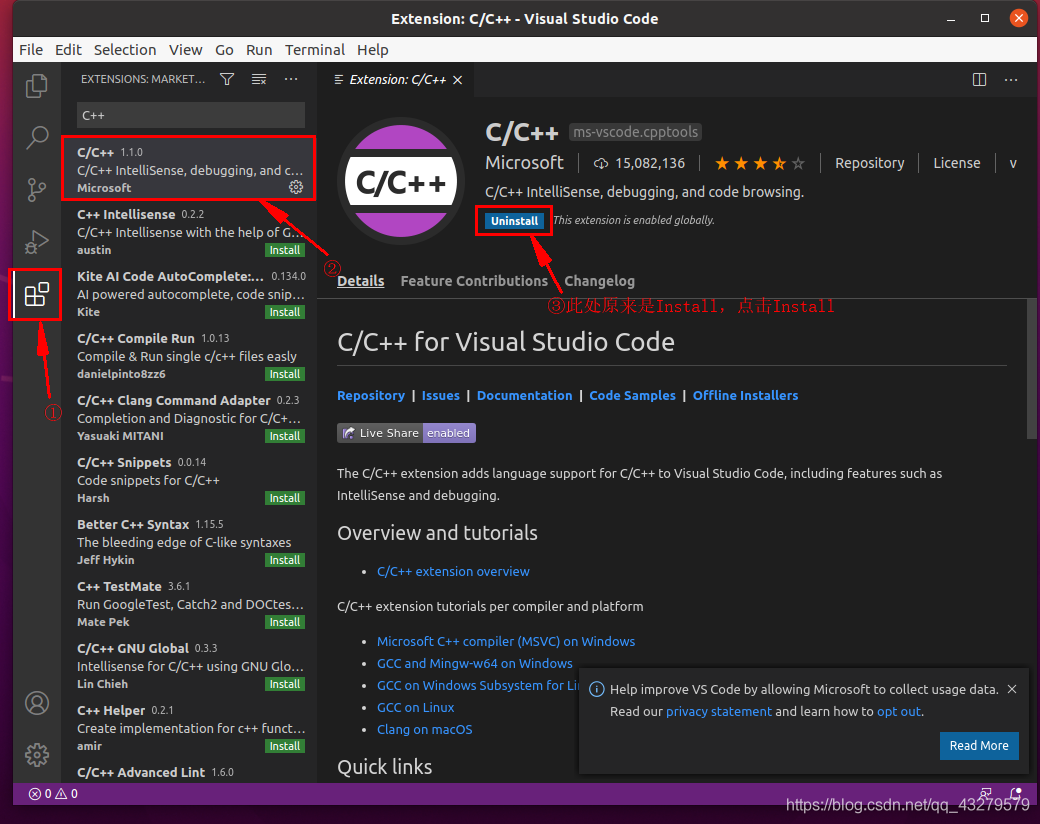Open the privacy statement link
The image size is (1040, 824).
point(718,711)
